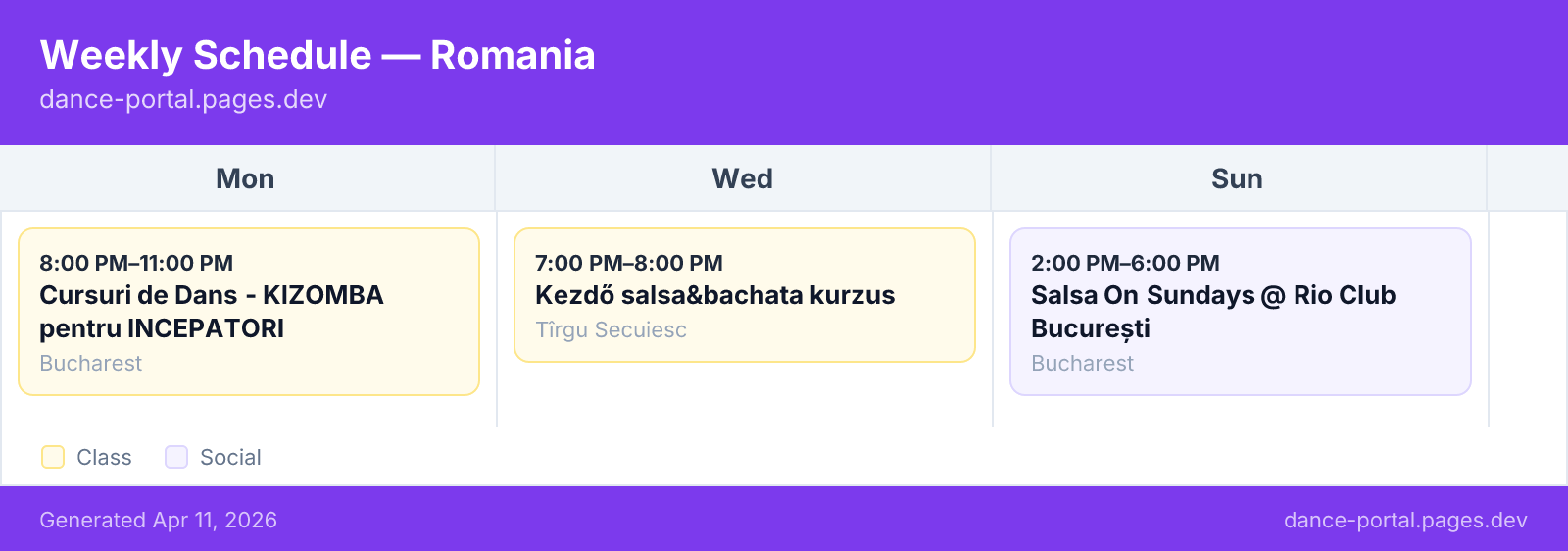Open the dance-portal.pages.dev link in the footer

point(1405,521)
